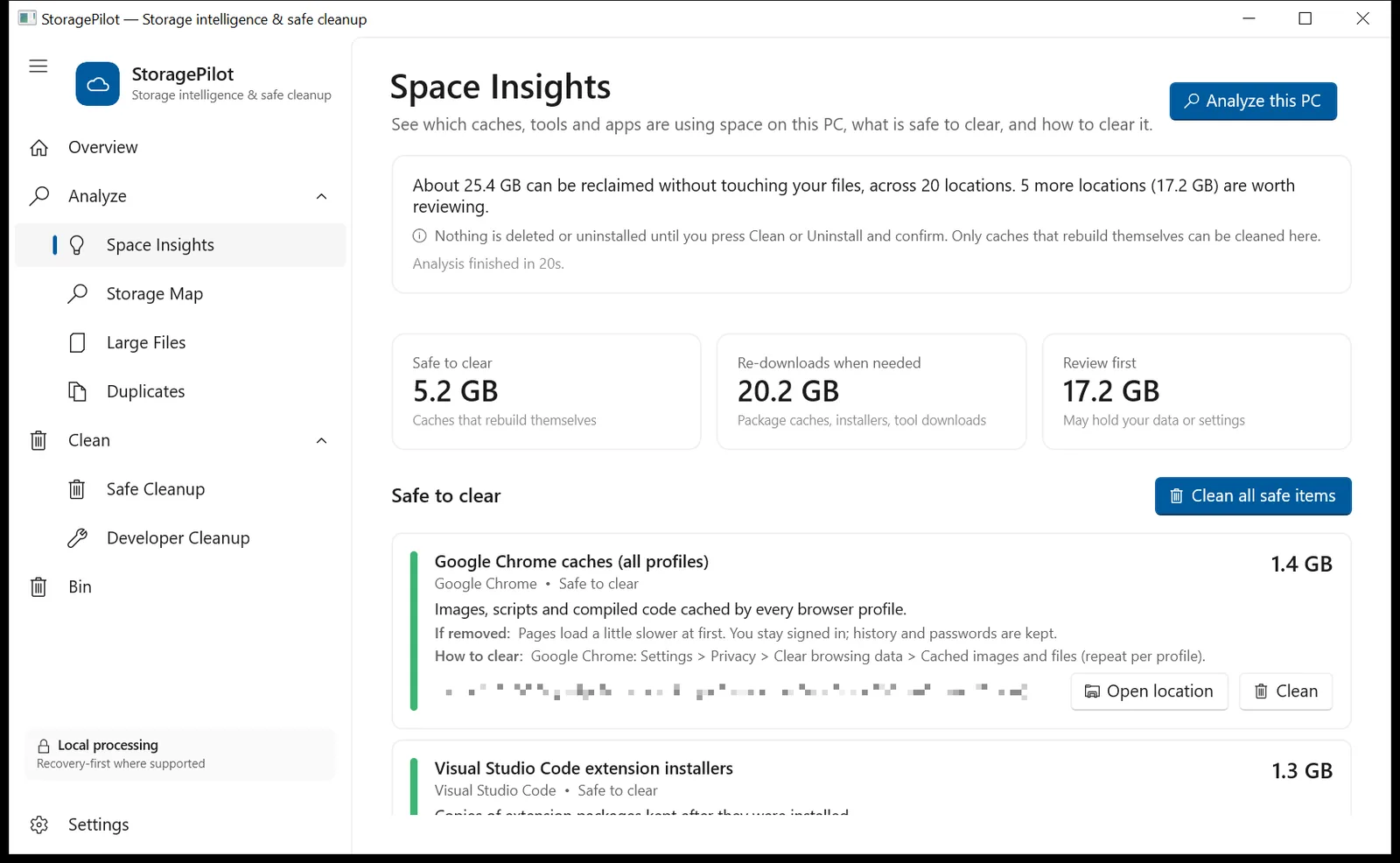Screen dimensions: 1400x863
Task: Click the Re-downloads when needed 20.2 GB card
Action: (871, 391)
